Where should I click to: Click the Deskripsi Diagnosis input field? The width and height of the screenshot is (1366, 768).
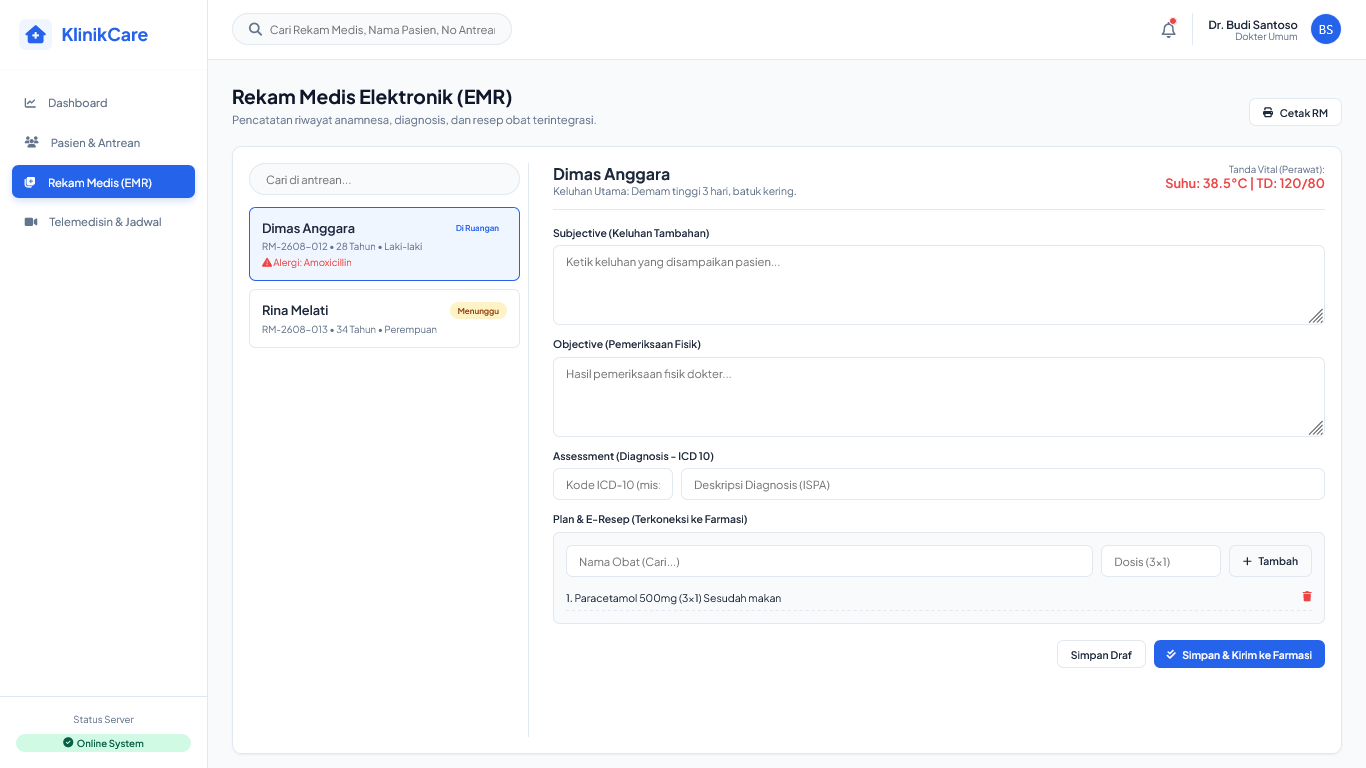tap(1003, 484)
